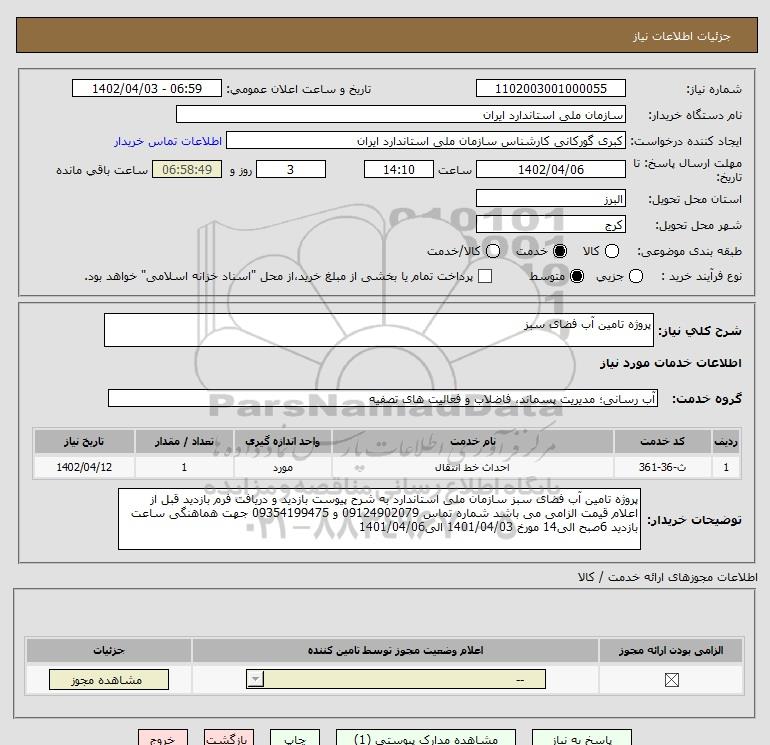Choose متوسط purchase process option
Screen dimensions: 770x745
[577, 276]
